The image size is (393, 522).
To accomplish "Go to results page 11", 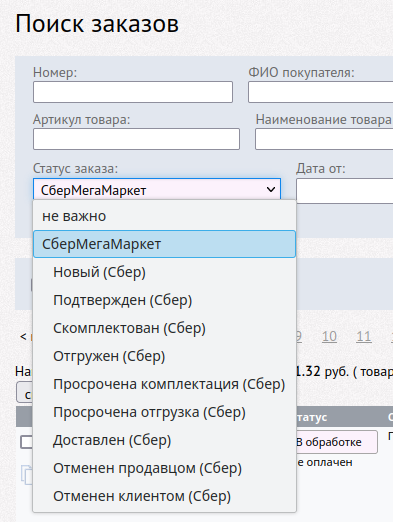I will click(x=364, y=337).
